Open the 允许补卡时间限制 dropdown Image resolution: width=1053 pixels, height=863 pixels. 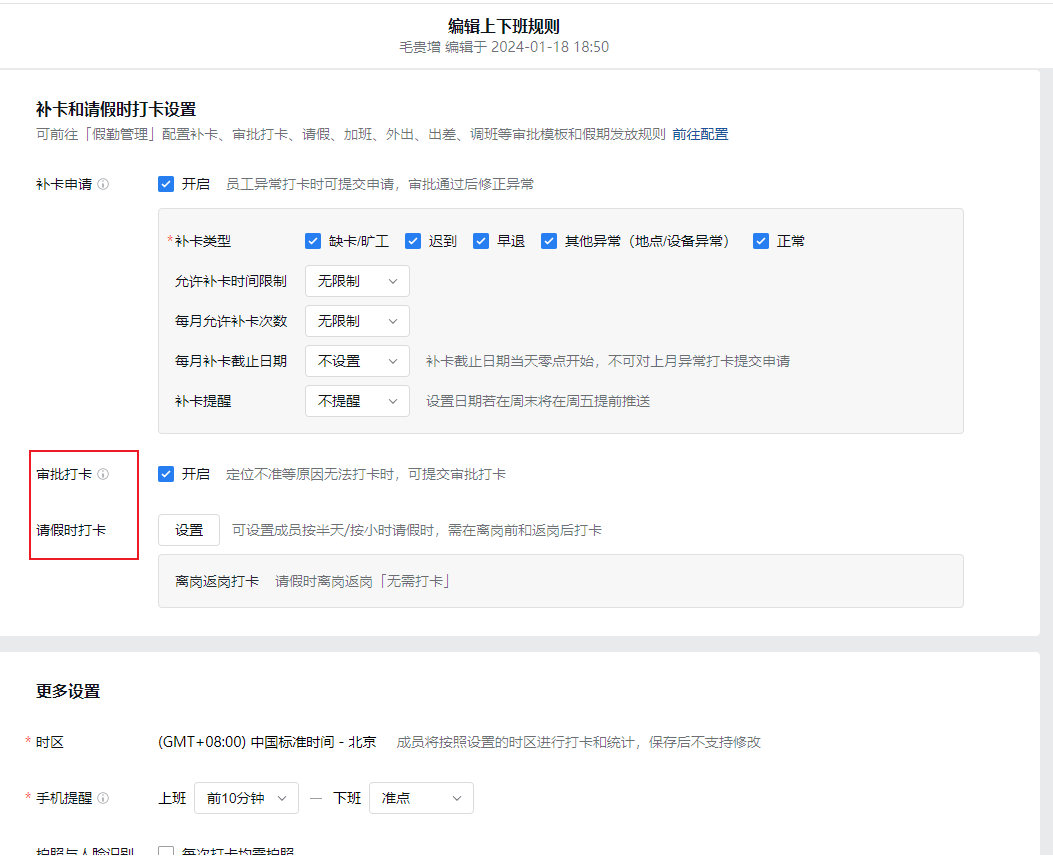[x=357, y=281]
